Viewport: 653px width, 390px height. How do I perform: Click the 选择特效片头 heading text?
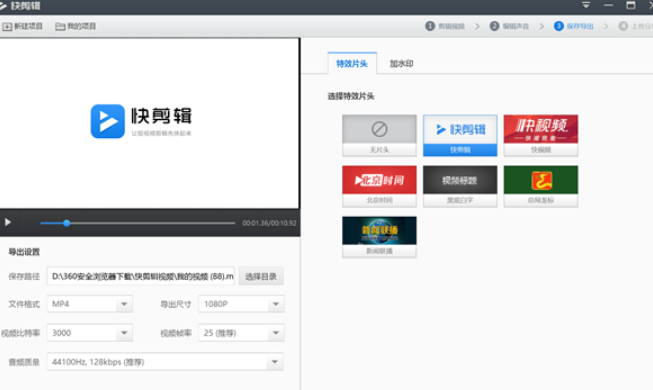tap(351, 96)
